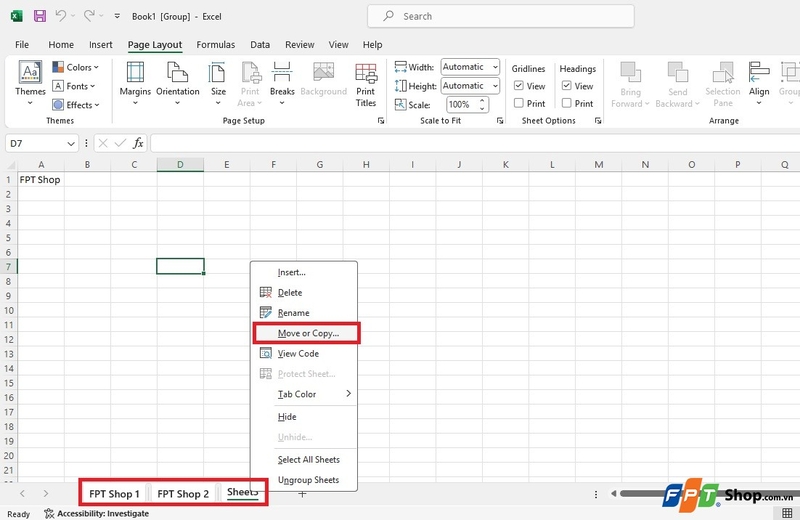Screen dimensions: 800x520
Task: Choose Insert from context menu
Action: click(x=305, y=273)
